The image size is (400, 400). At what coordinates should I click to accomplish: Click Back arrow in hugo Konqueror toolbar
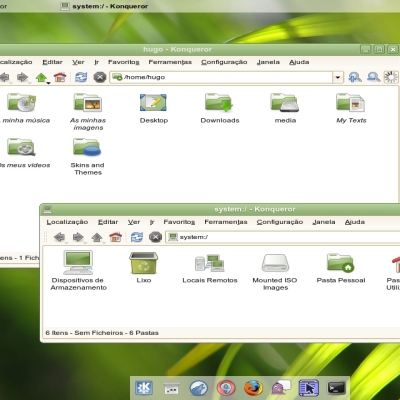pyautogui.click(x=4, y=77)
